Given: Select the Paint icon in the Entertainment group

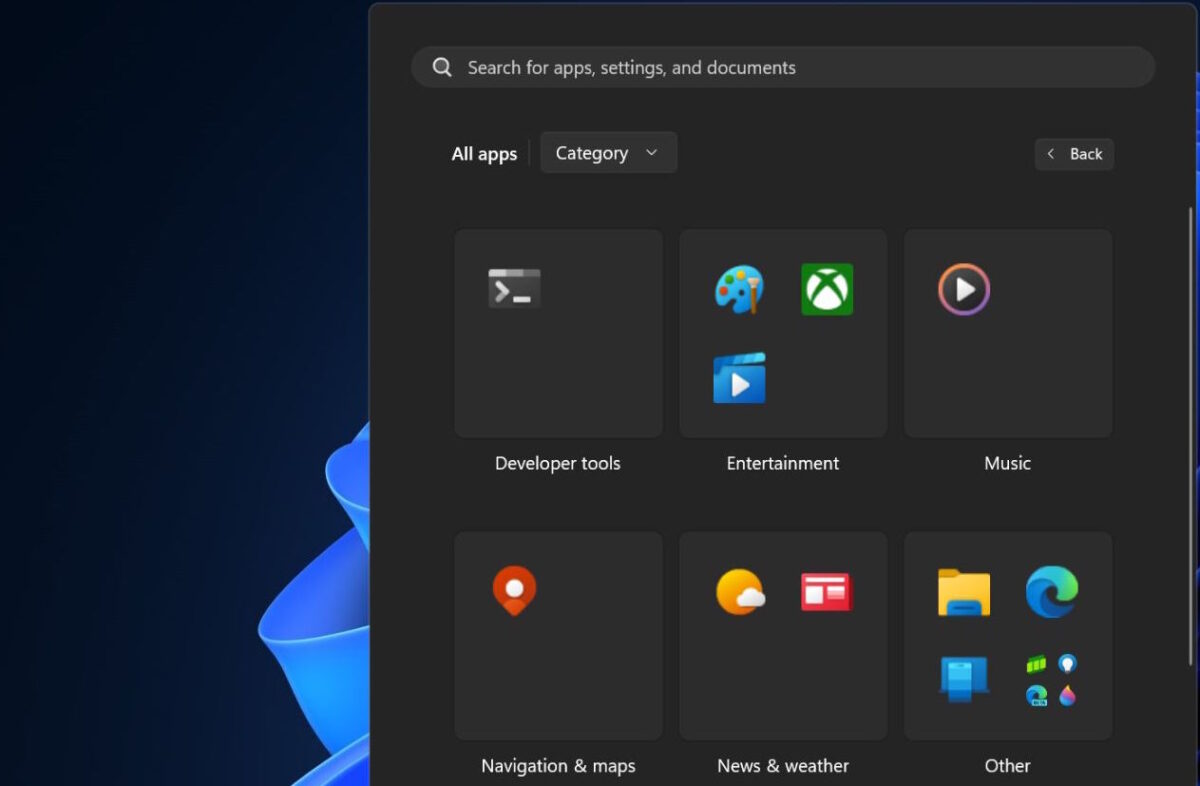Looking at the screenshot, I should point(739,289).
